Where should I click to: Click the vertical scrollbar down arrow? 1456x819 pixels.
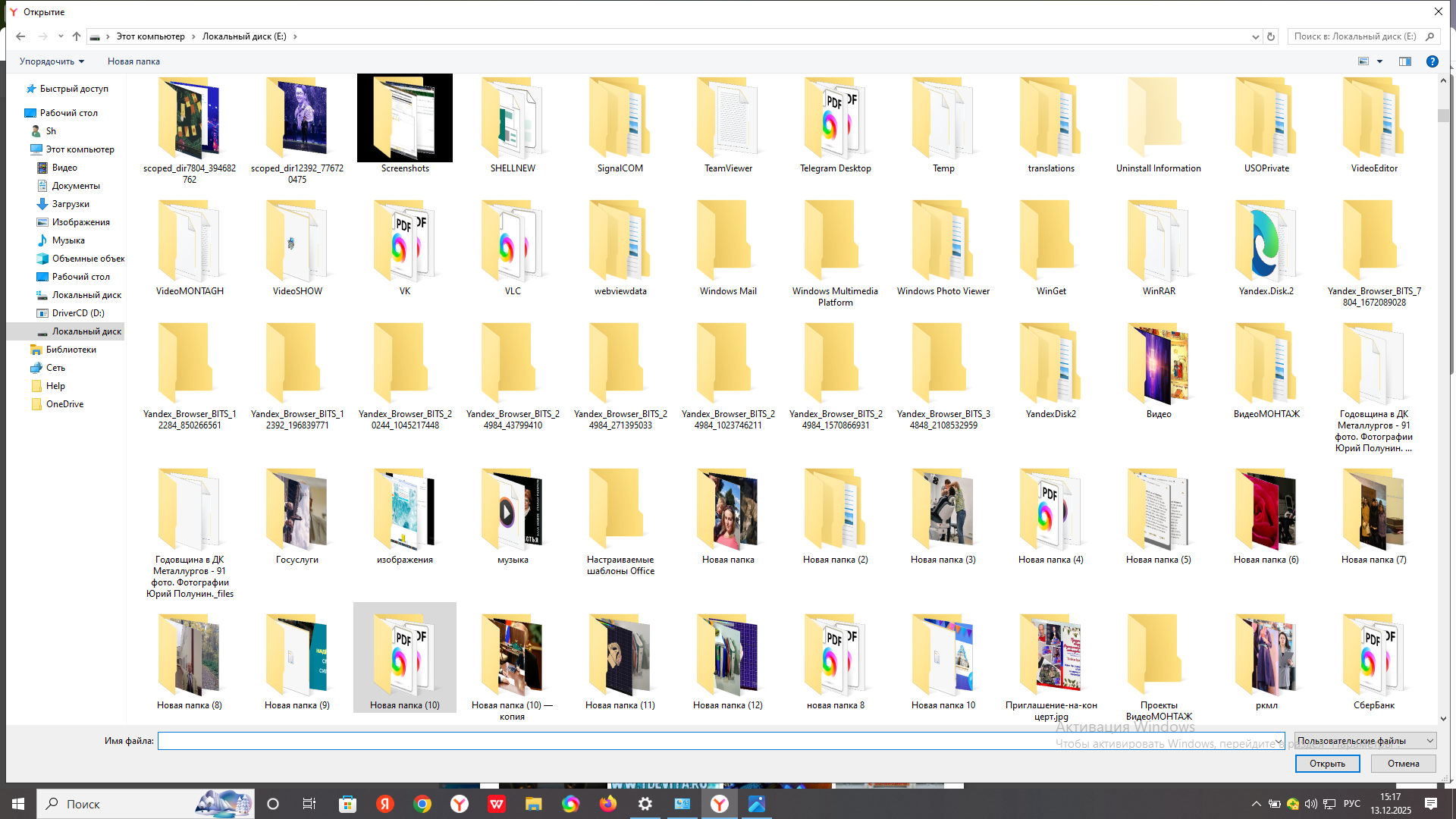click(1443, 719)
